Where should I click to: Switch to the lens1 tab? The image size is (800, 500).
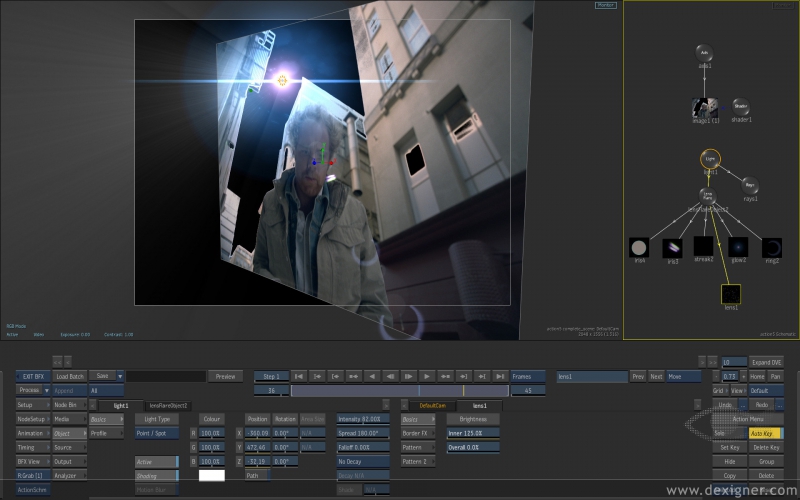tap(480, 406)
